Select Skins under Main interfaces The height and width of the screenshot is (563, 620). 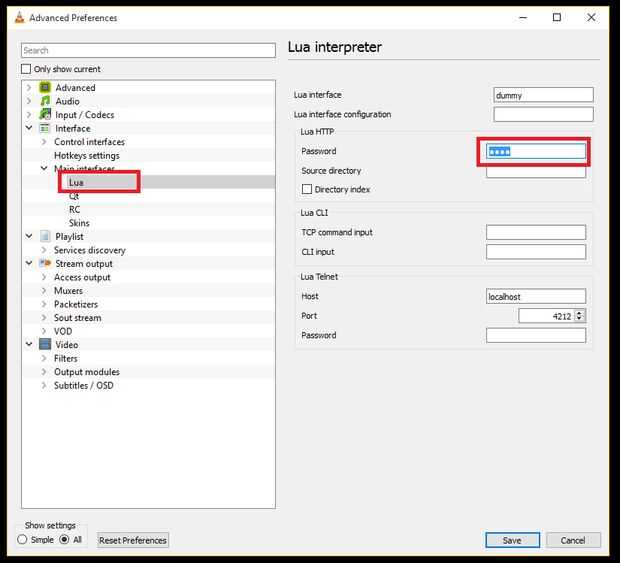point(79,223)
